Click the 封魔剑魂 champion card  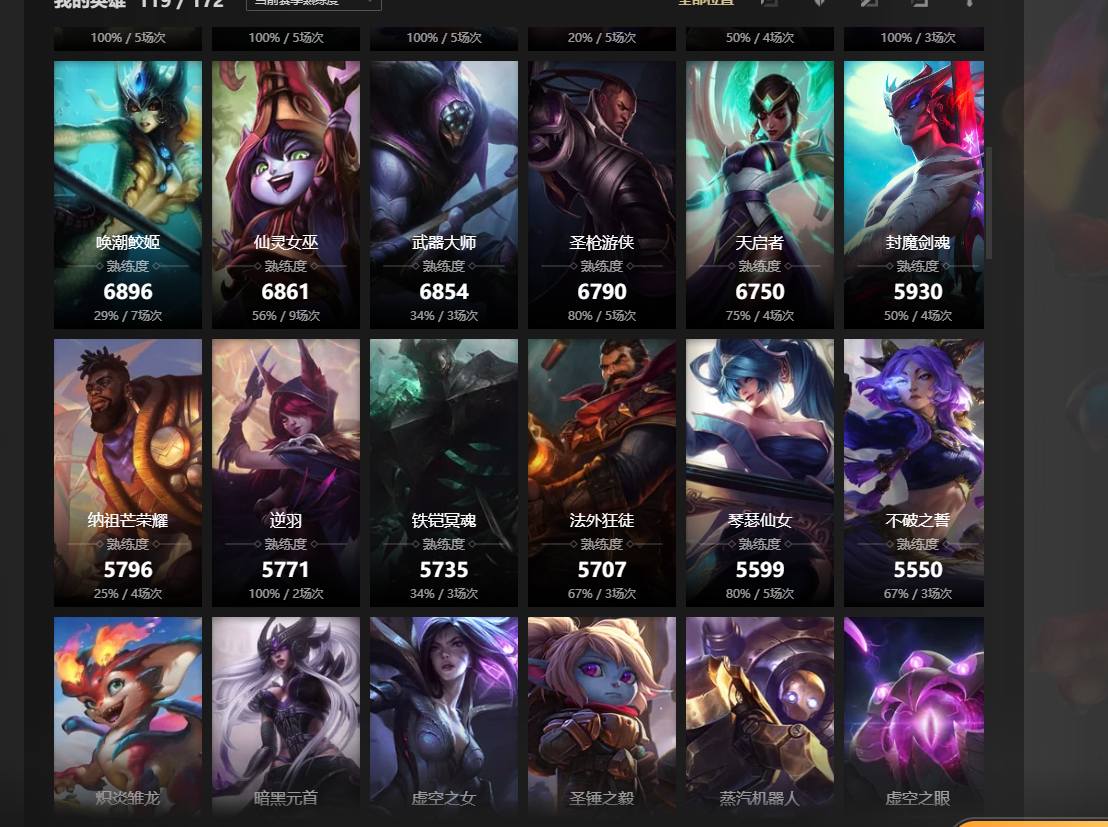(914, 194)
